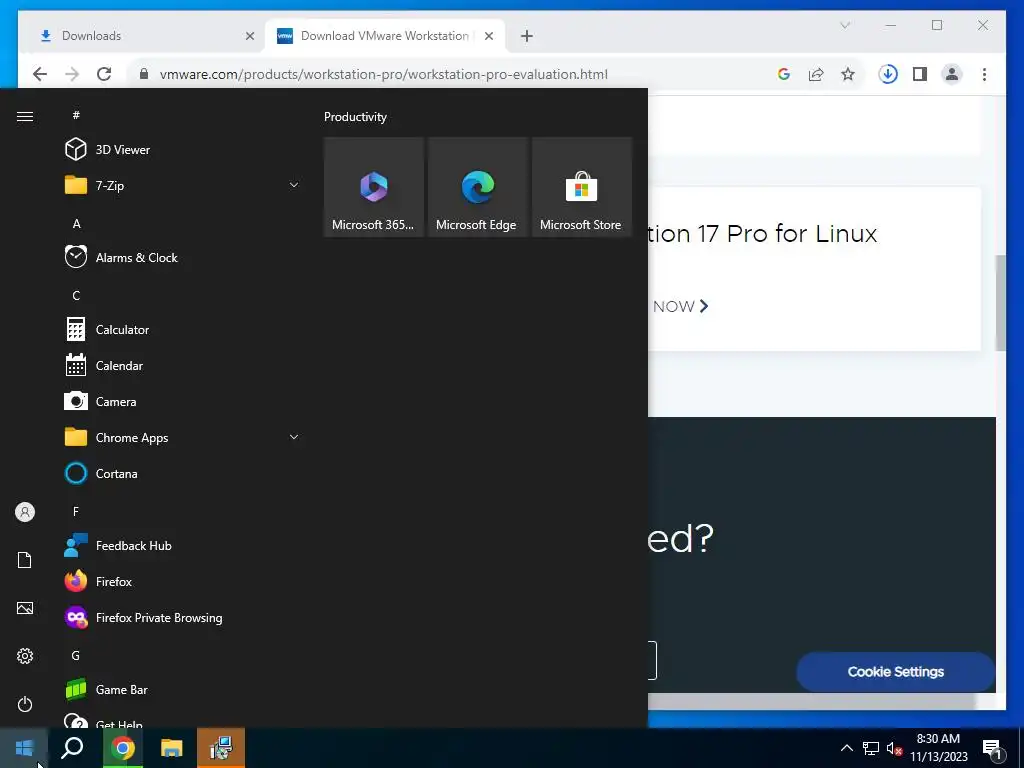1024x768 pixels.
Task: View site information lock icon
Action: click(144, 74)
